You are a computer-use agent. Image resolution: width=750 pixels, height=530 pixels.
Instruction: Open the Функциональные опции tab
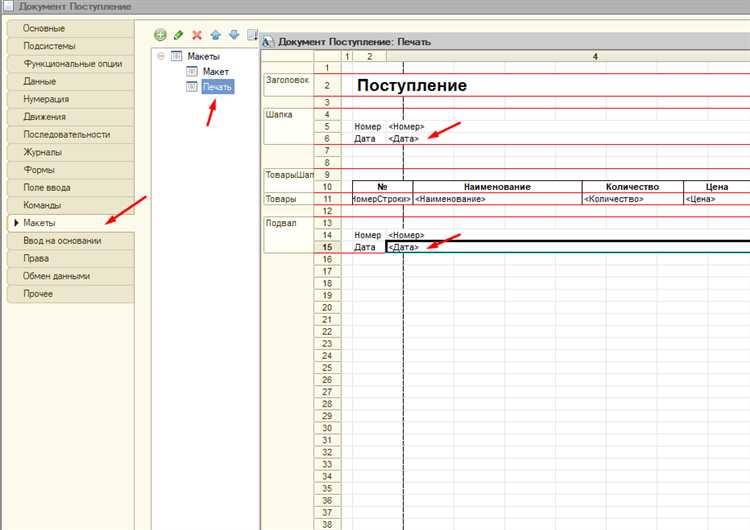click(71, 64)
